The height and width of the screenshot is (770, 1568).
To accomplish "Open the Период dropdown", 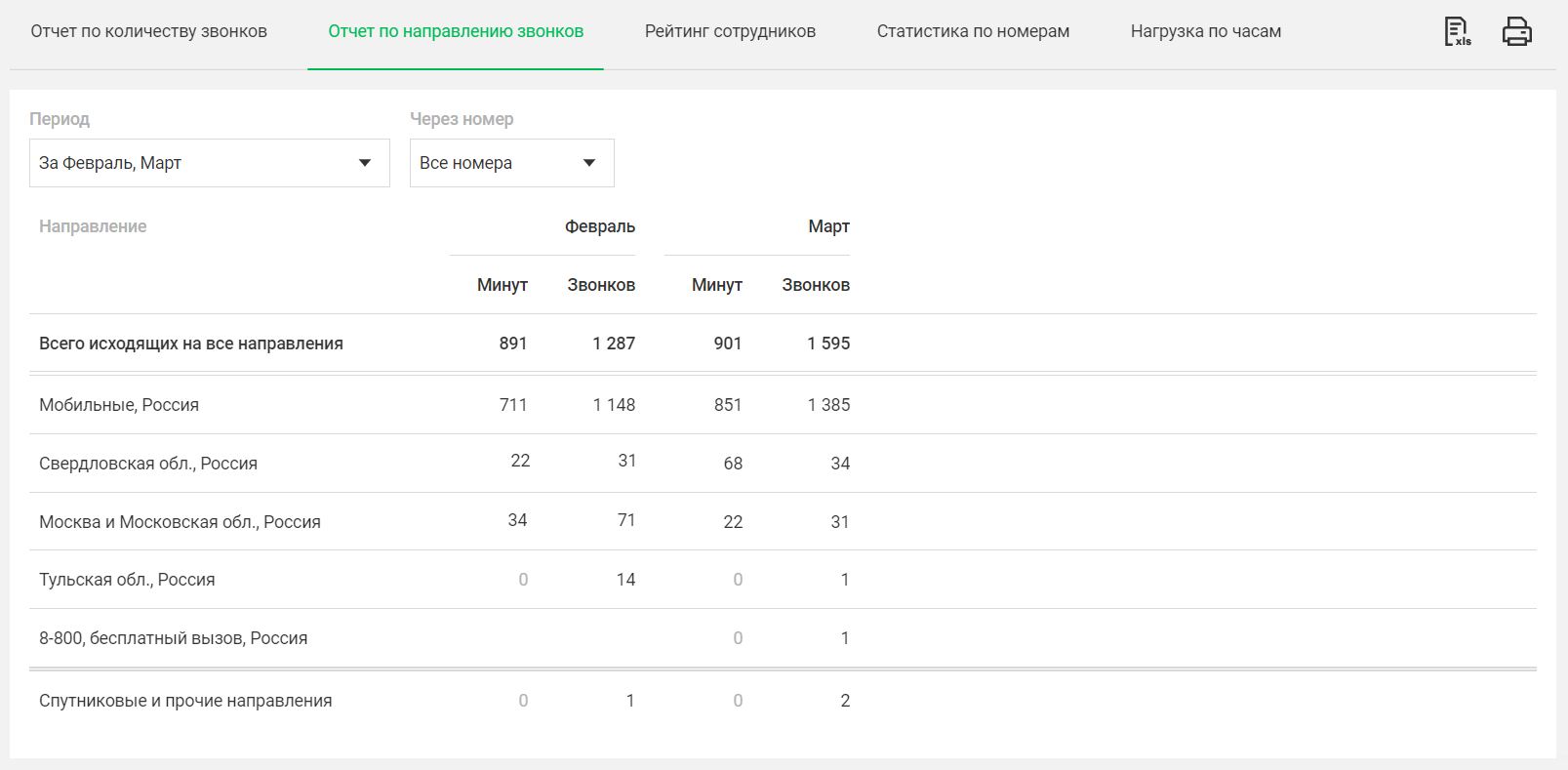I will pyautogui.click(x=209, y=163).
